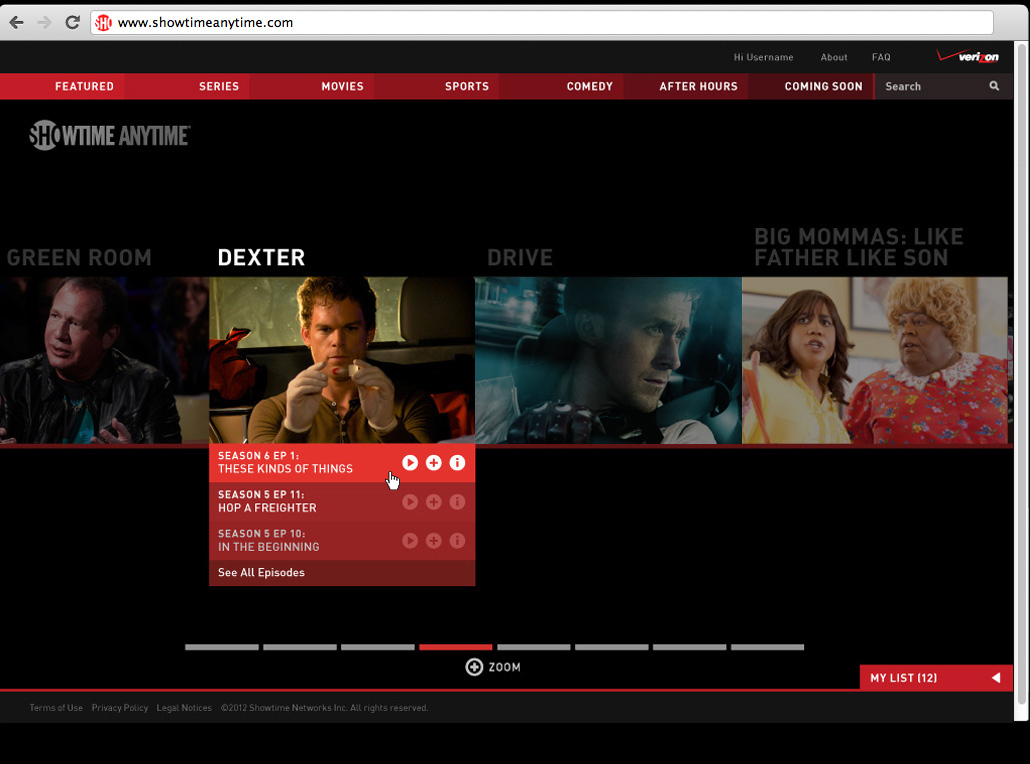Click the Showtime Anytime logo
The height and width of the screenshot is (764, 1030).
(110, 135)
